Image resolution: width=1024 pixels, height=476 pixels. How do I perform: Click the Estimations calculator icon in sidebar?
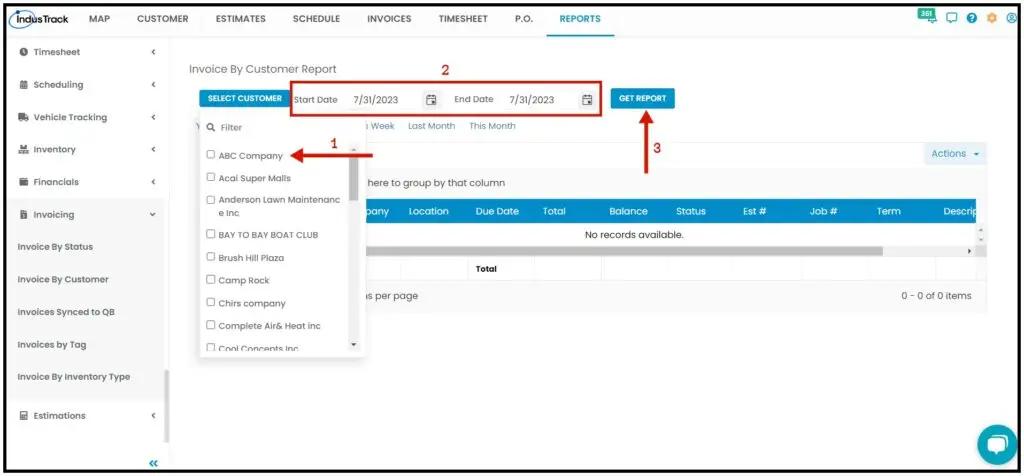(x=24, y=416)
